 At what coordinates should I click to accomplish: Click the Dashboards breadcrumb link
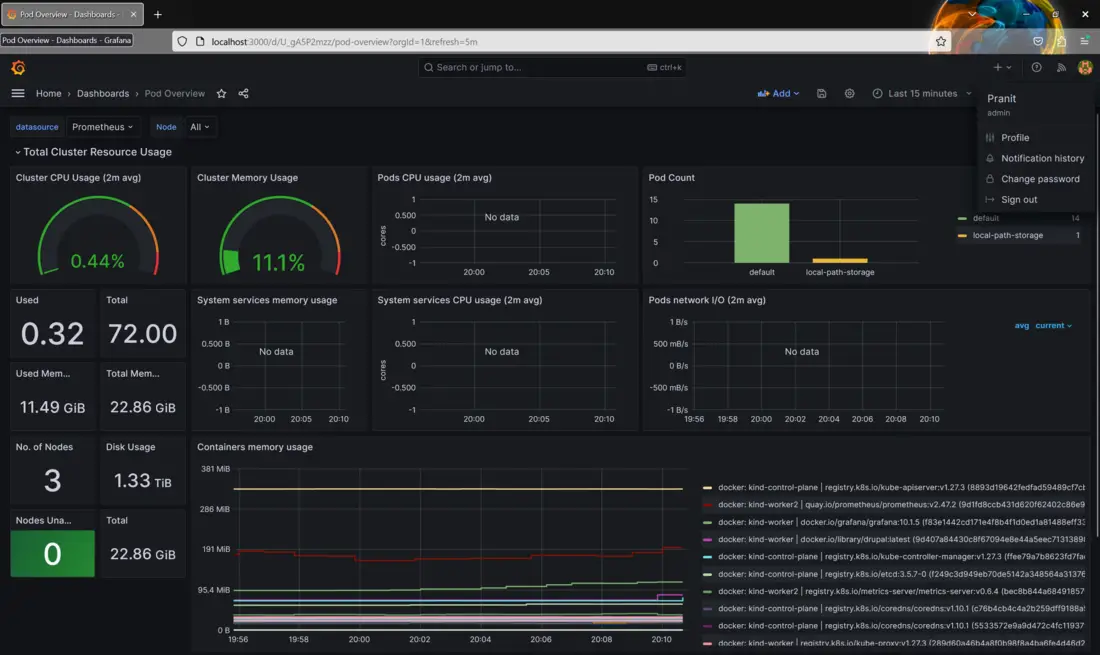pos(103,93)
